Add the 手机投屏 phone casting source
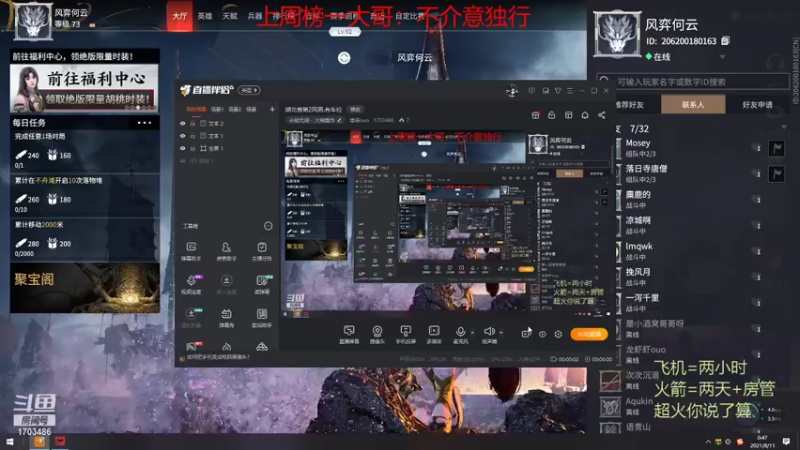Screen dimensions: 800x450 [406, 334]
